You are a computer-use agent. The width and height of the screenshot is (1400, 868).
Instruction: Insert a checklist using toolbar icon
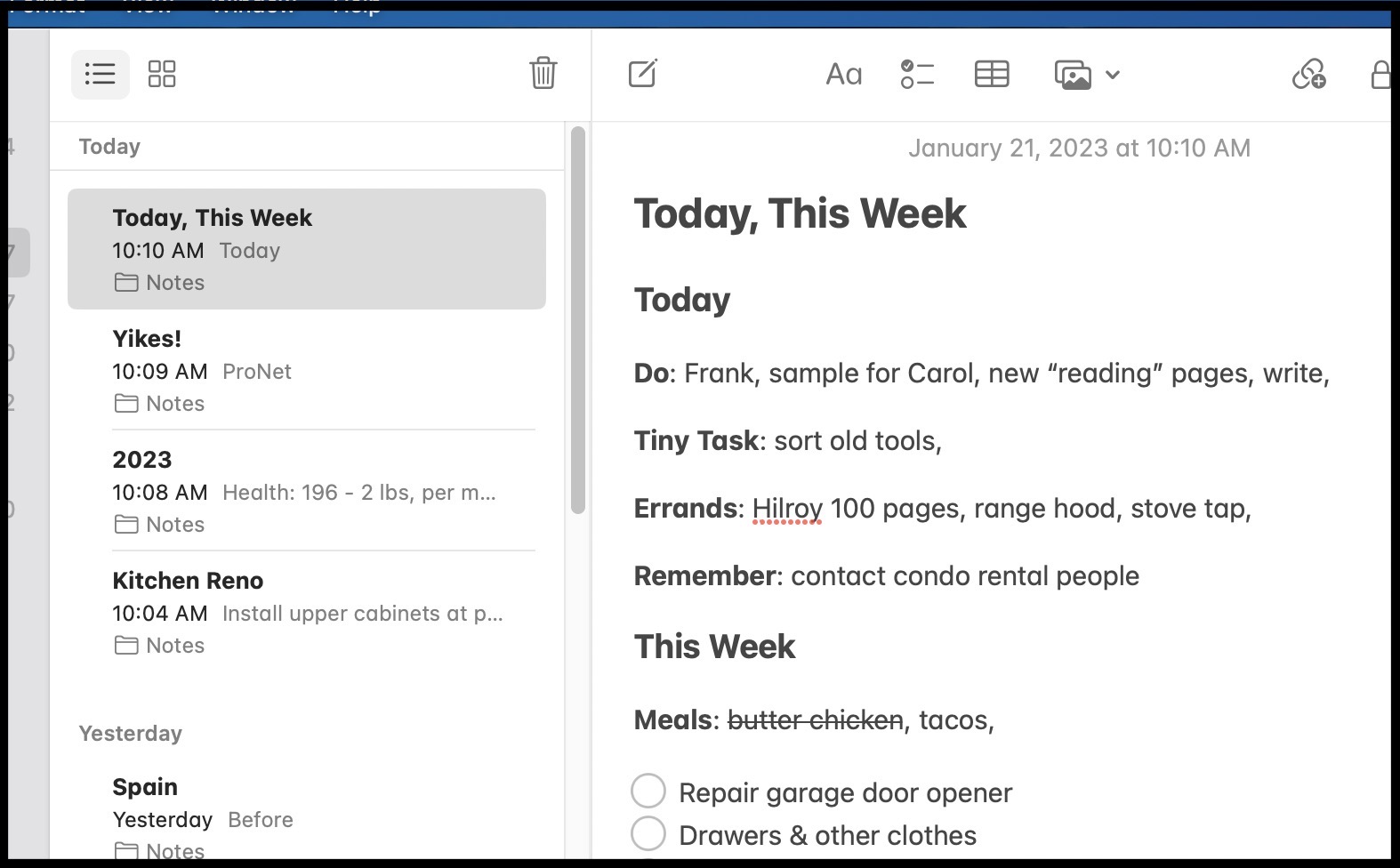[x=917, y=74]
